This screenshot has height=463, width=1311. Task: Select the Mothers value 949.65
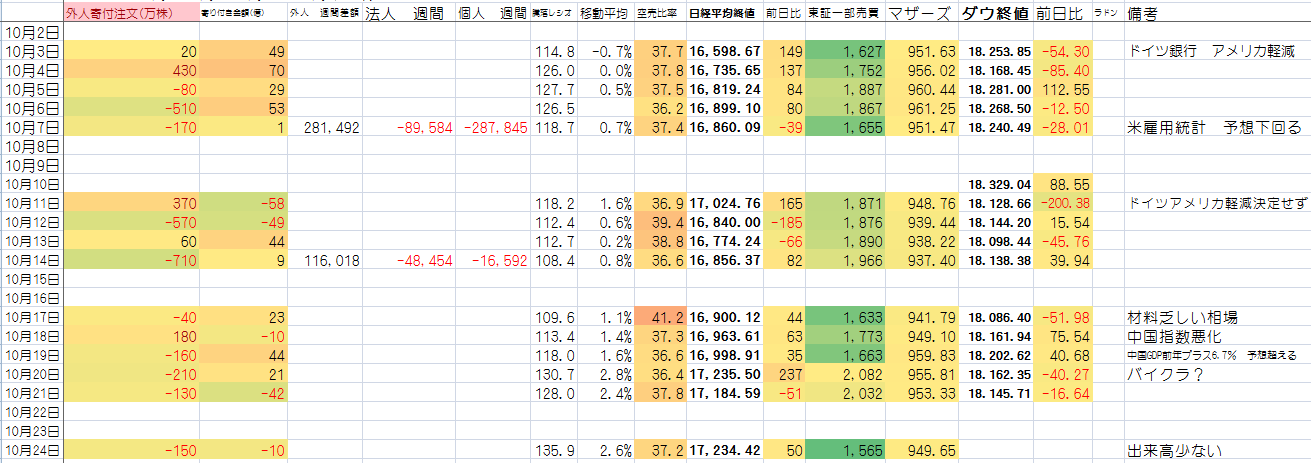(922, 450)
